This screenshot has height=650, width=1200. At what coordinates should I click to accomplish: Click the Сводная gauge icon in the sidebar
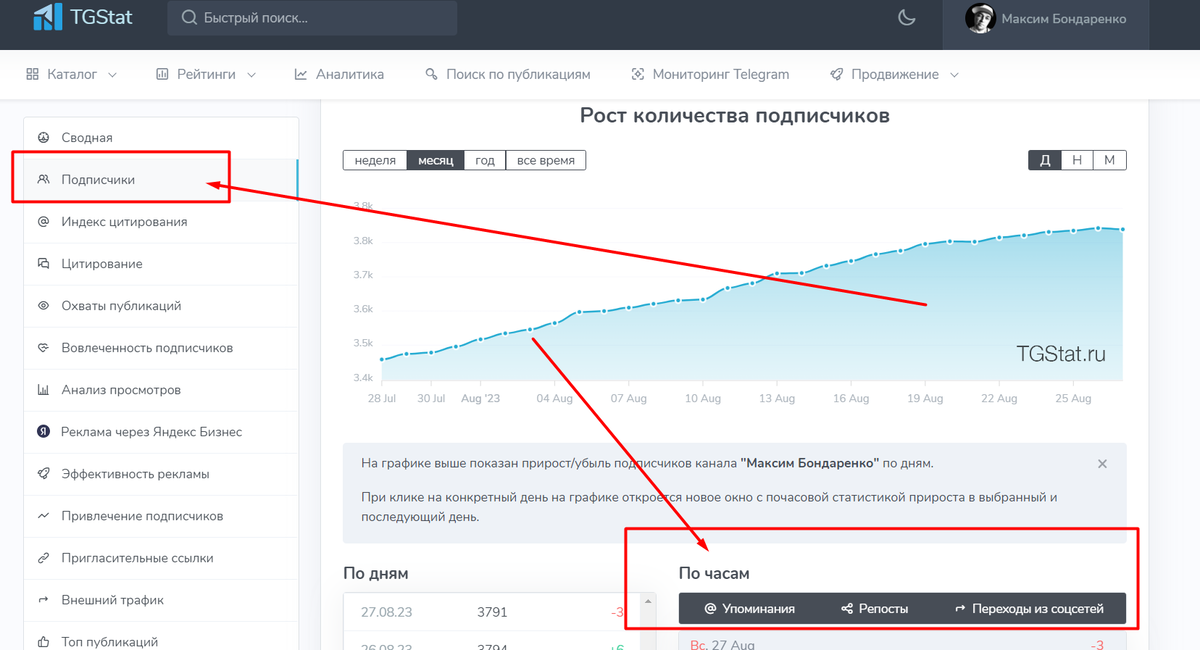43,138
